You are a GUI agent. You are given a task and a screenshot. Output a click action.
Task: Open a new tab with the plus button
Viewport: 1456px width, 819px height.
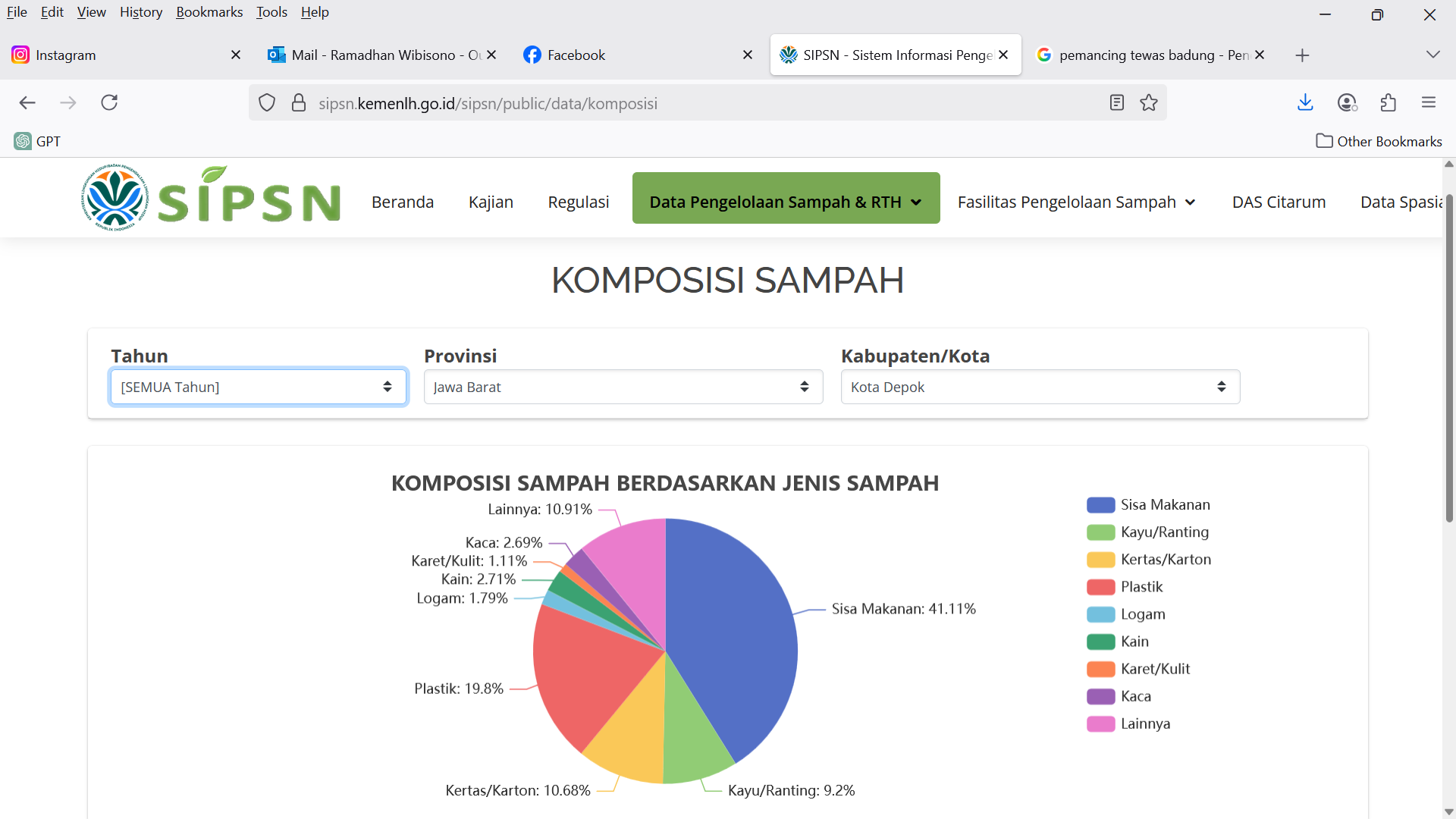(x=1302, y=55)
